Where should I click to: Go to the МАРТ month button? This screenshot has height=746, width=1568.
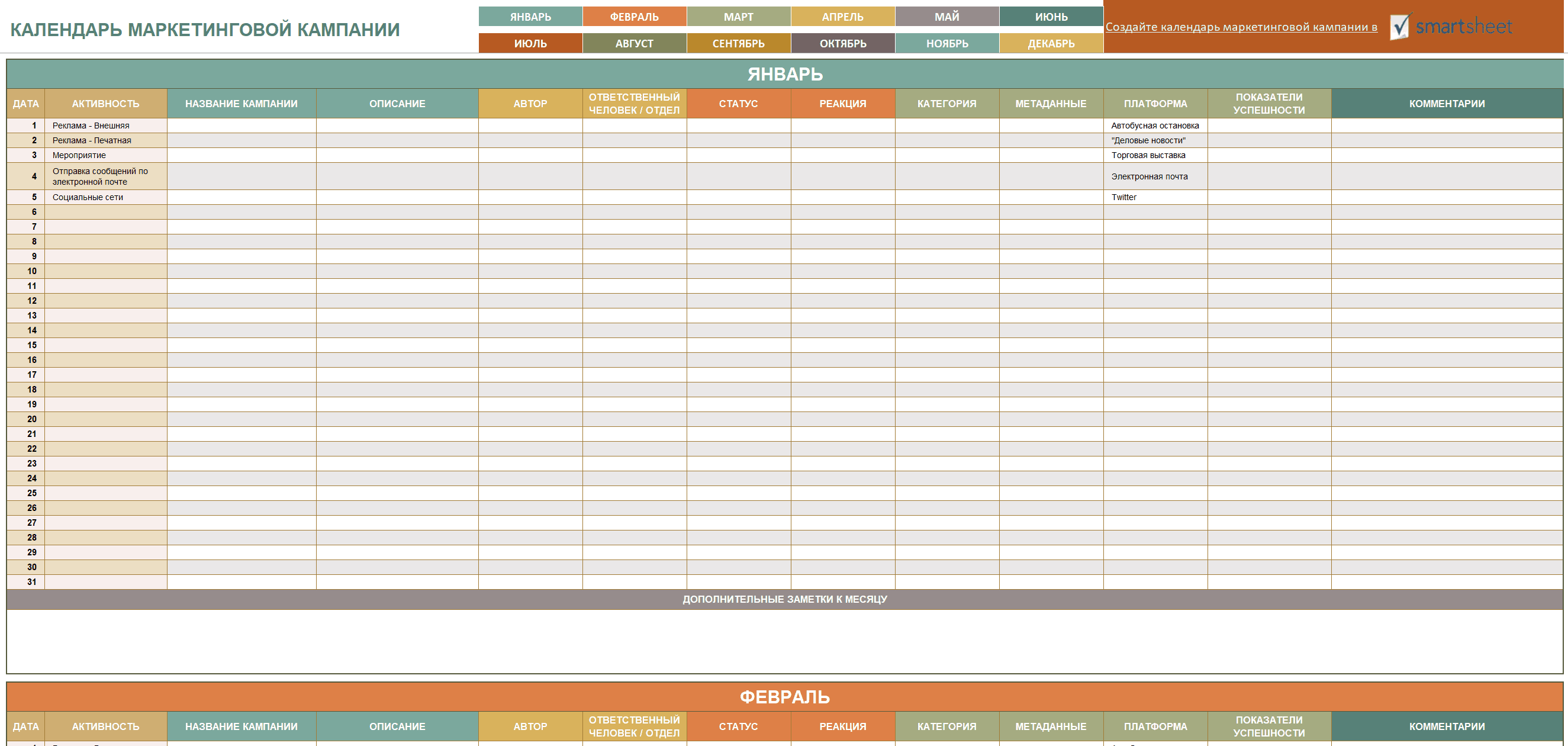click(738, 17)
